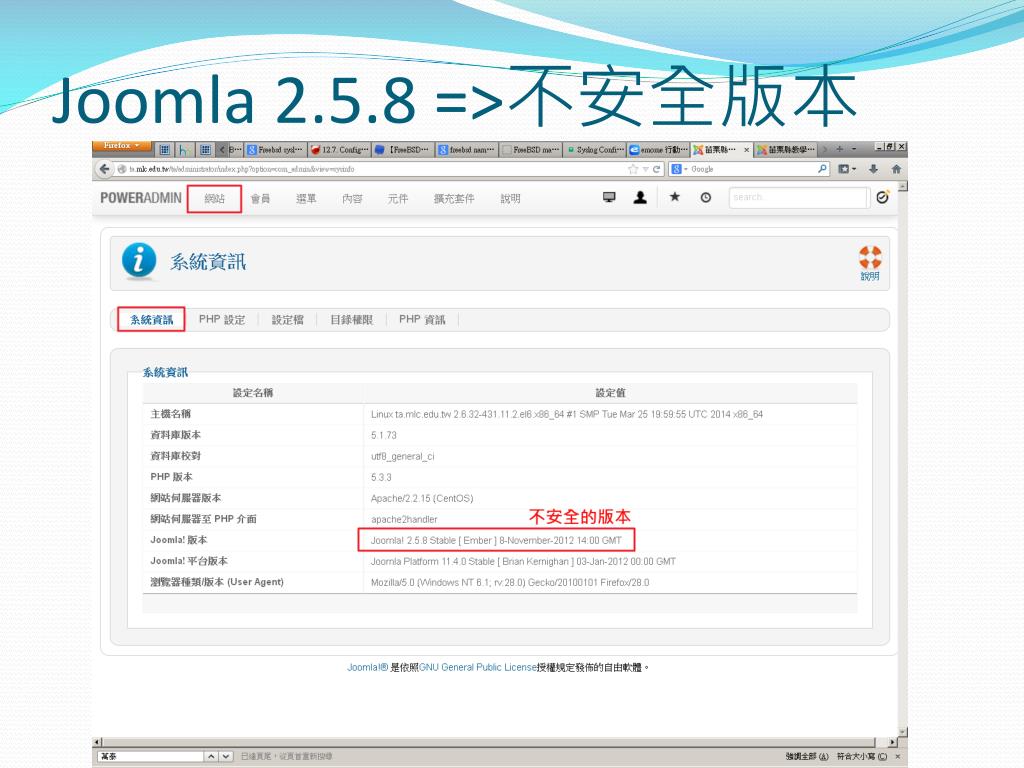The width and height of the screenshot is (1024, 768).
Task: Click the circular check icon beside search
Action: coord(883,197)
